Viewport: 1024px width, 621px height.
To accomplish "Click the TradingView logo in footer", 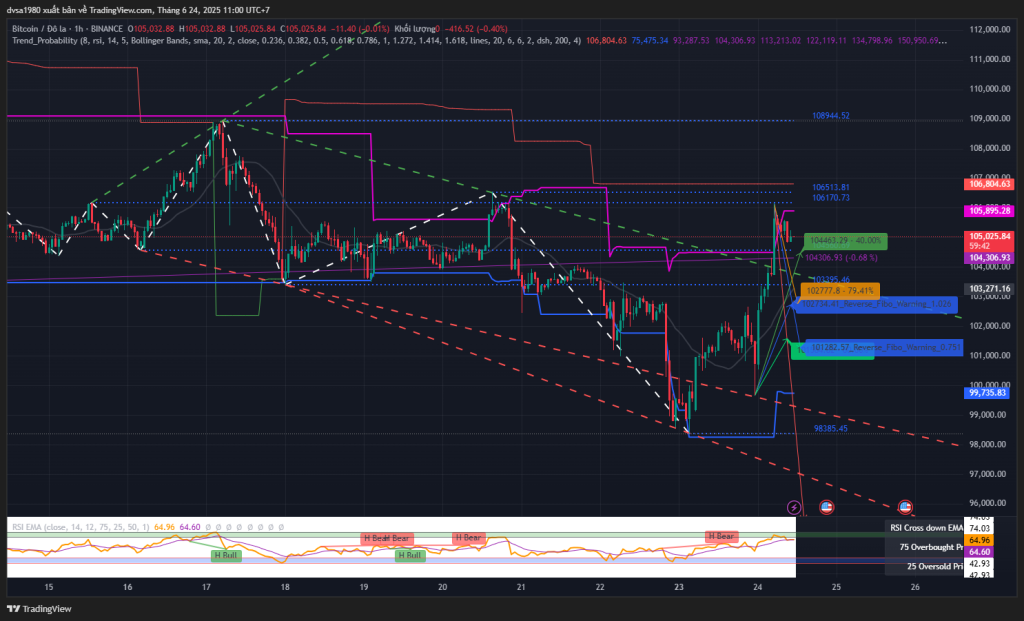I will coord(39,609).
